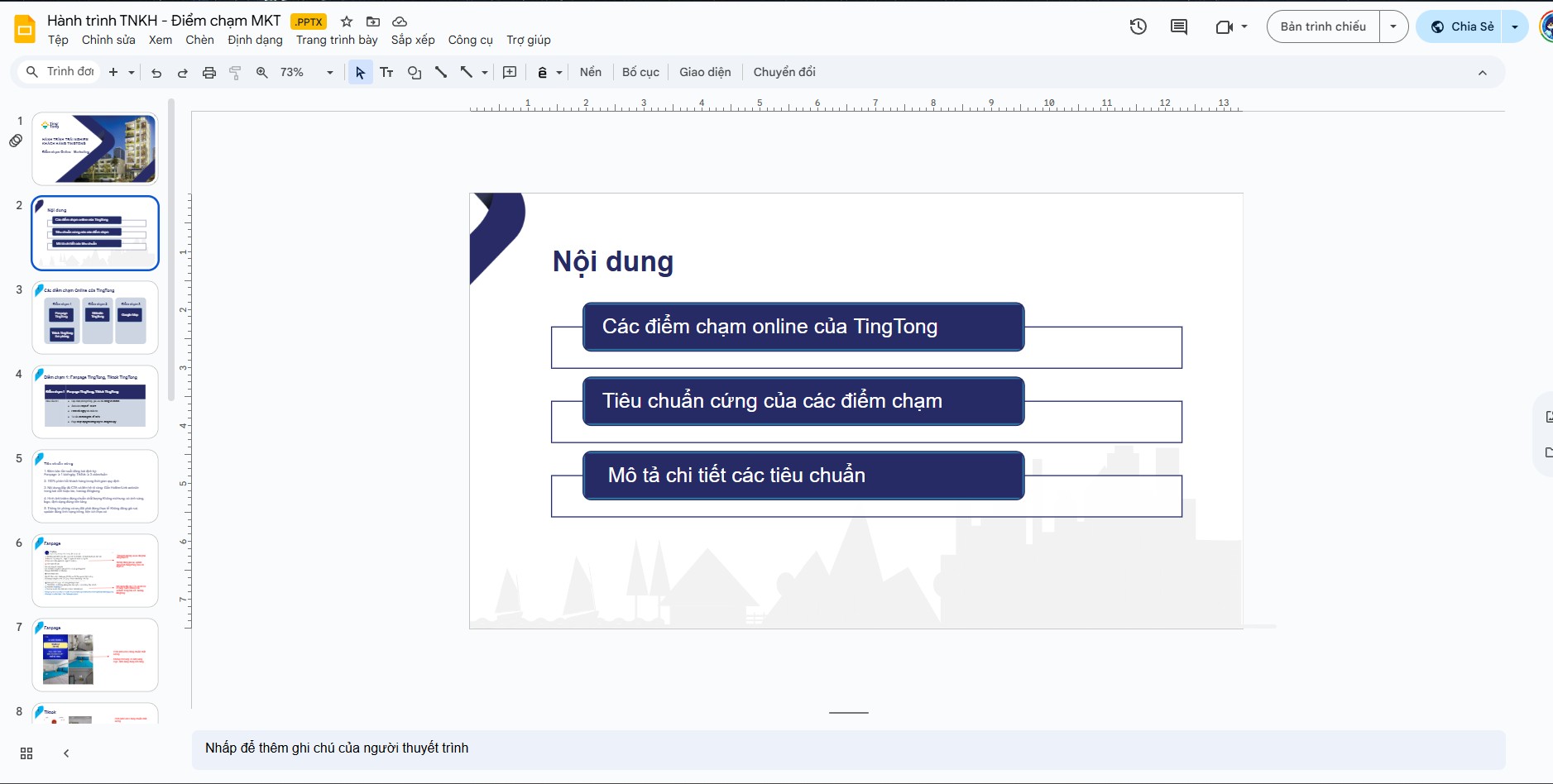Select the text box tool
1553x784 pixels.
386,73
